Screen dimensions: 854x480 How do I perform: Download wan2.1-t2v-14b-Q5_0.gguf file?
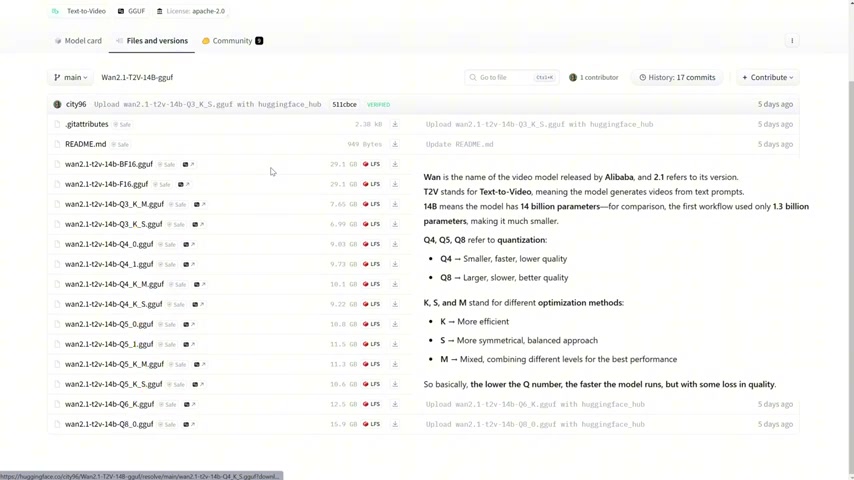coord(395,324)
